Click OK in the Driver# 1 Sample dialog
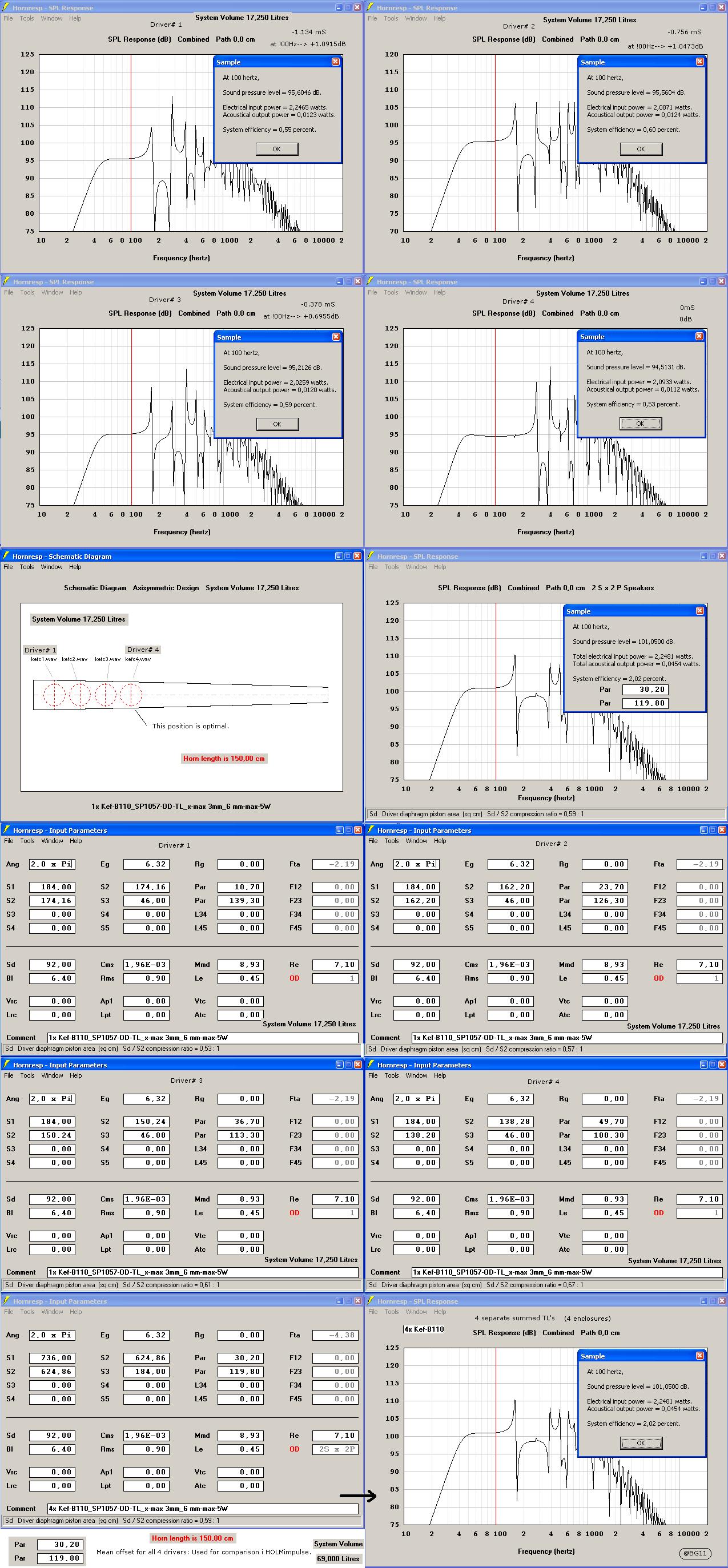 click(x=276, y=149)
